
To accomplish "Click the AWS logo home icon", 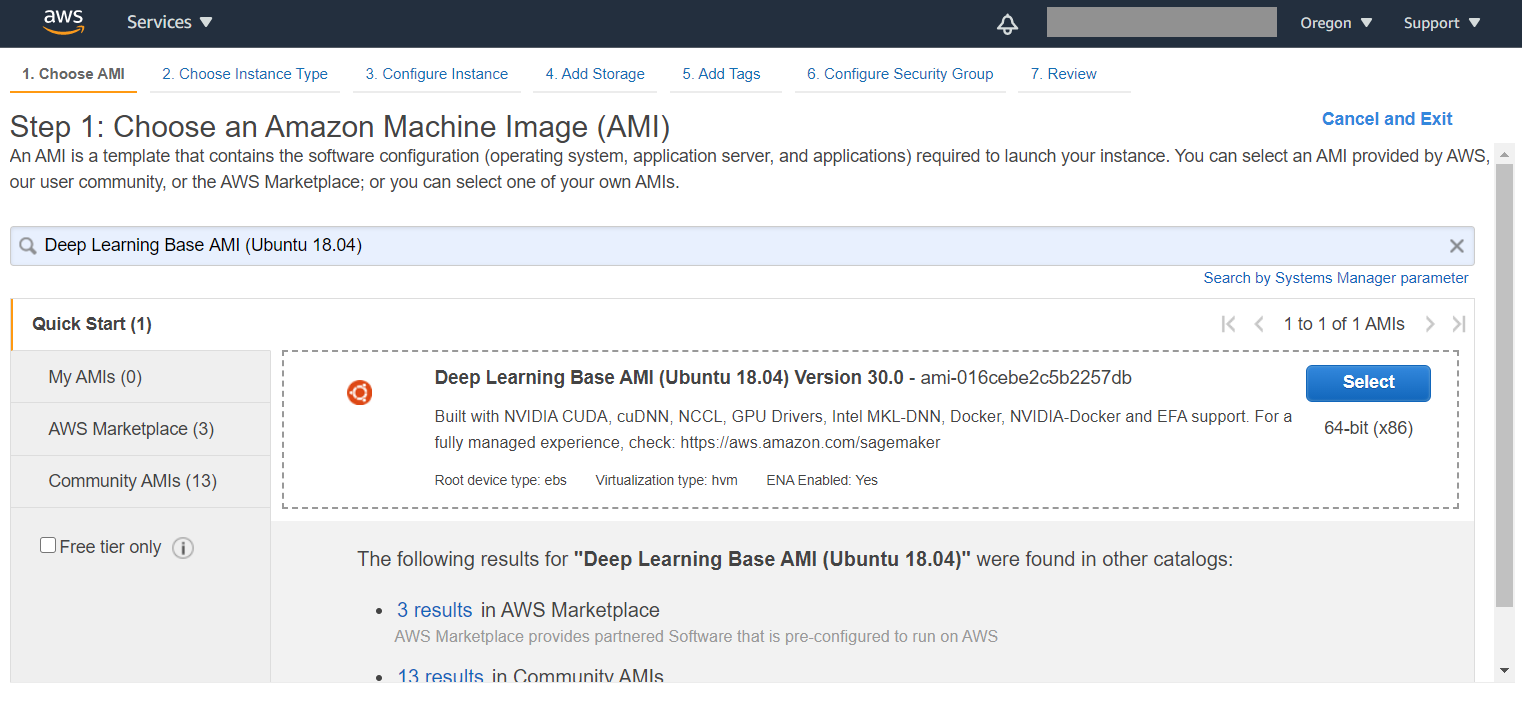I will pos(64,22).
